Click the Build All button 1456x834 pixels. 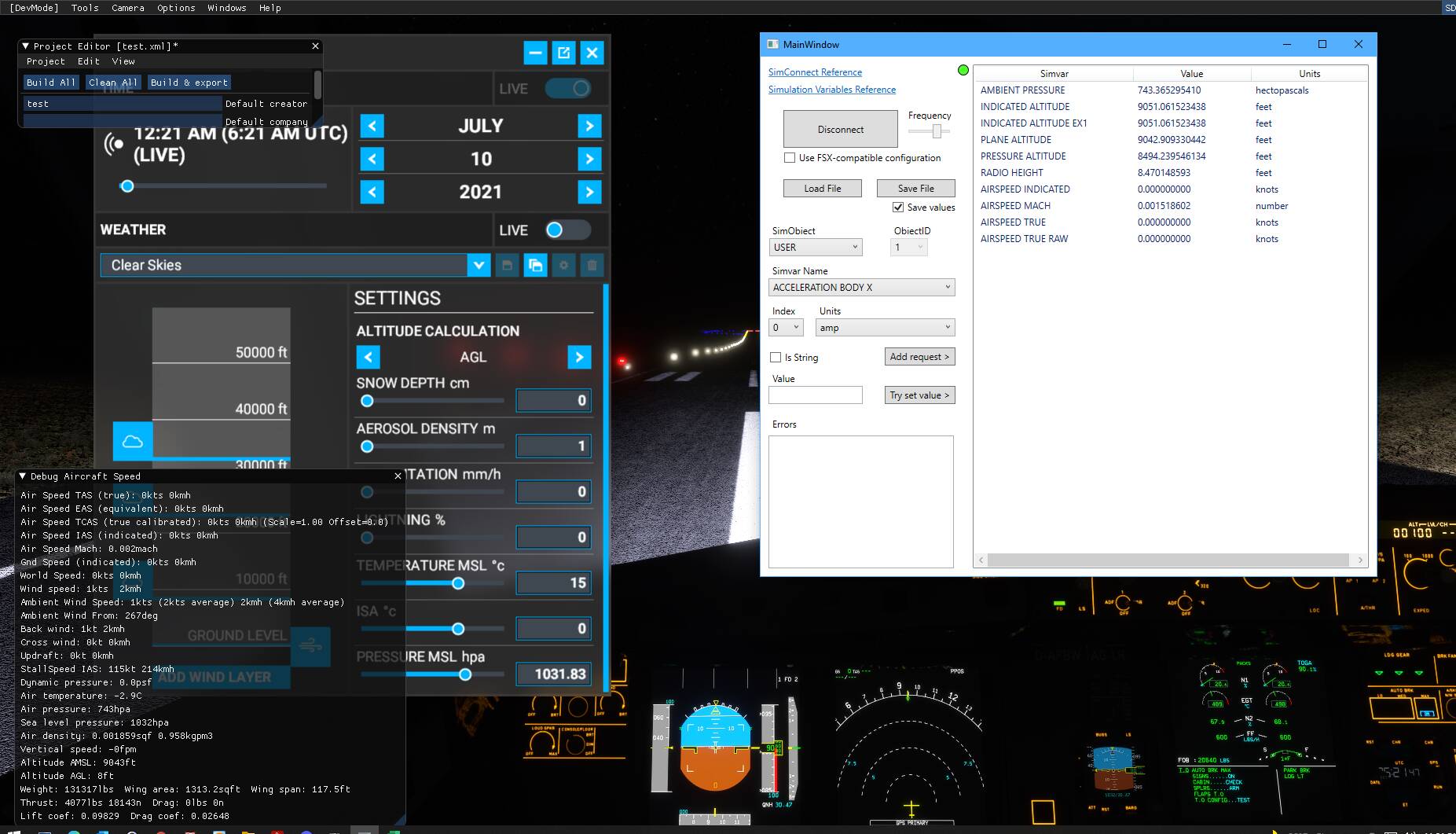click(51, 83)
